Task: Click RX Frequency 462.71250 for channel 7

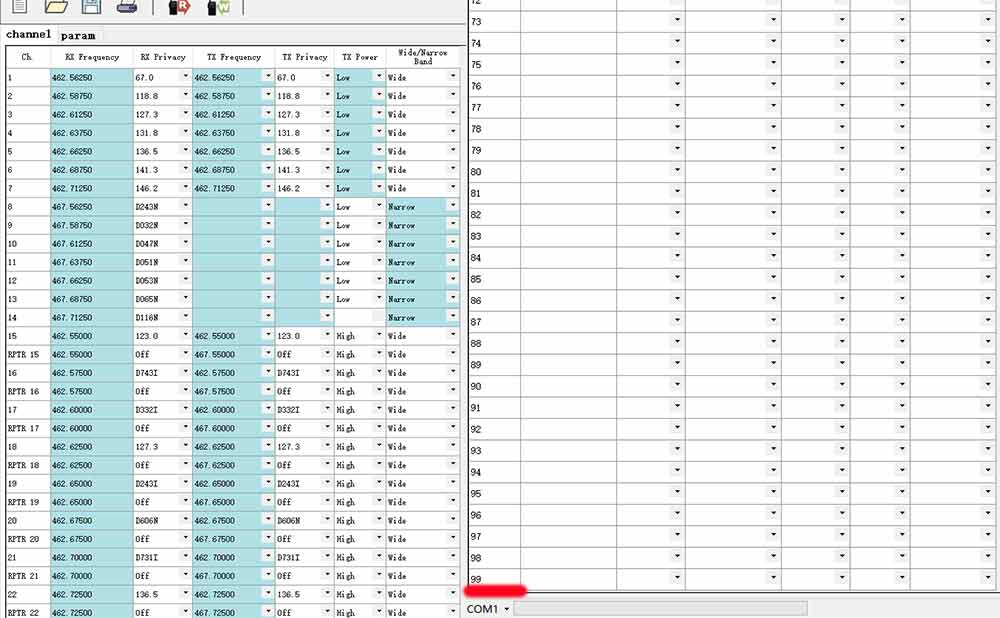Action: pos(92,188)
